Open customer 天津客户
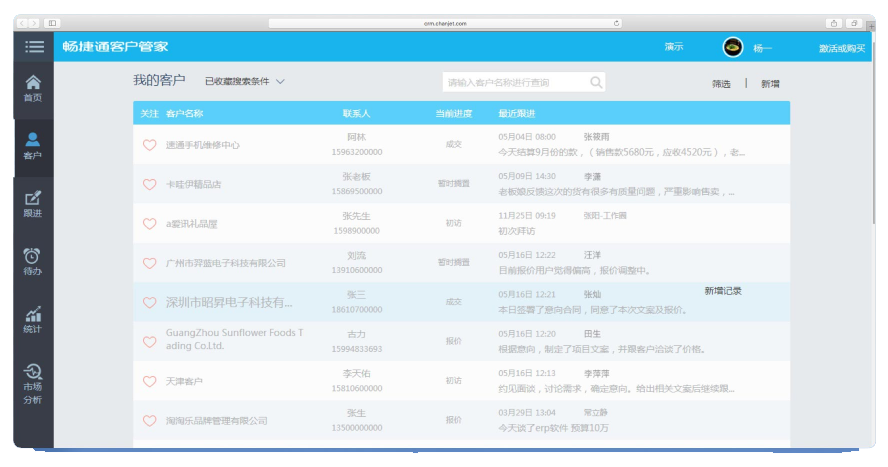The width and height of the screenshot is (888, 467). [184, 382]
